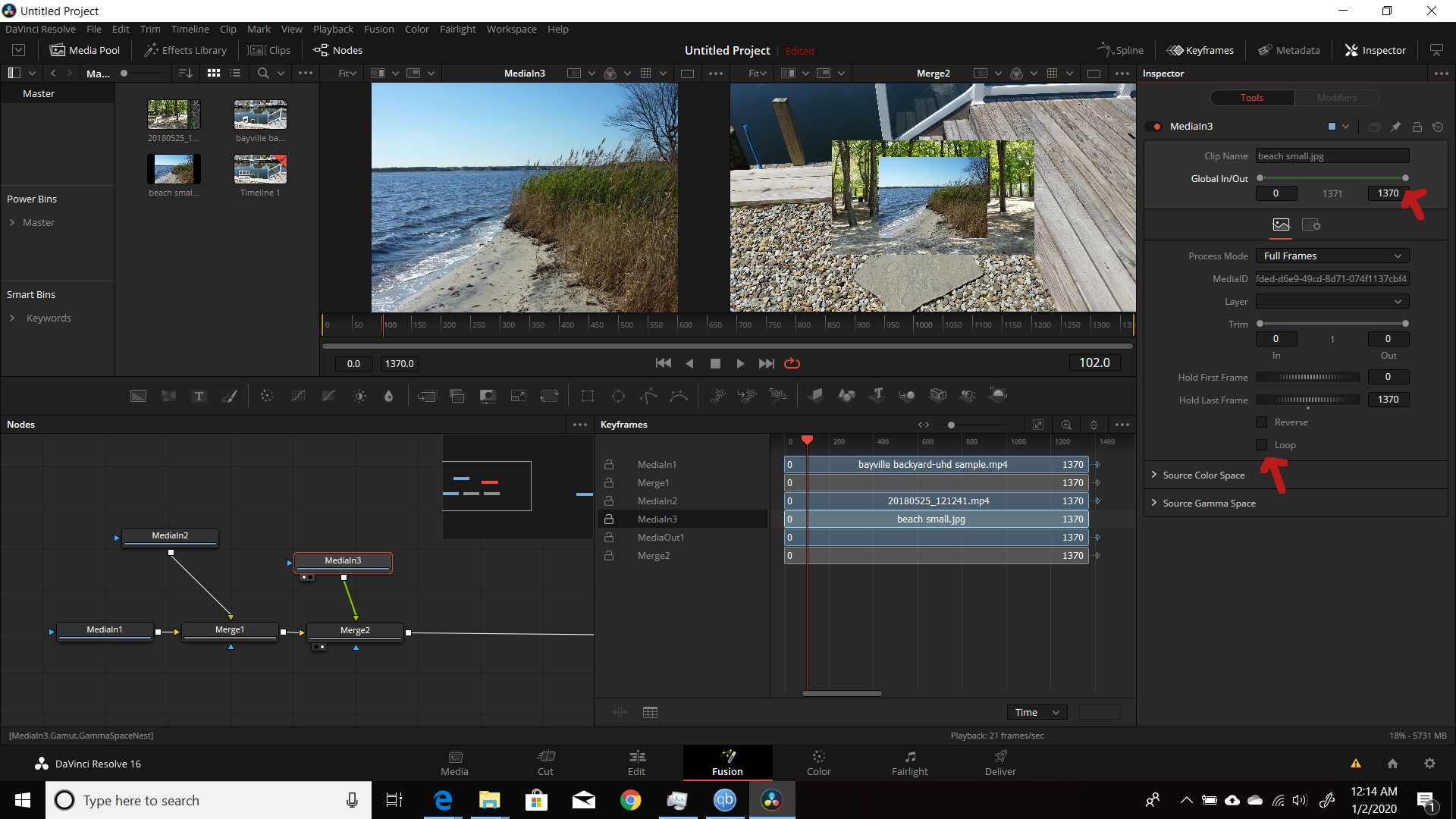Select the BSpline mask tool icon
This screenshot has height=819, width=1456.
(x=679, y=396)
